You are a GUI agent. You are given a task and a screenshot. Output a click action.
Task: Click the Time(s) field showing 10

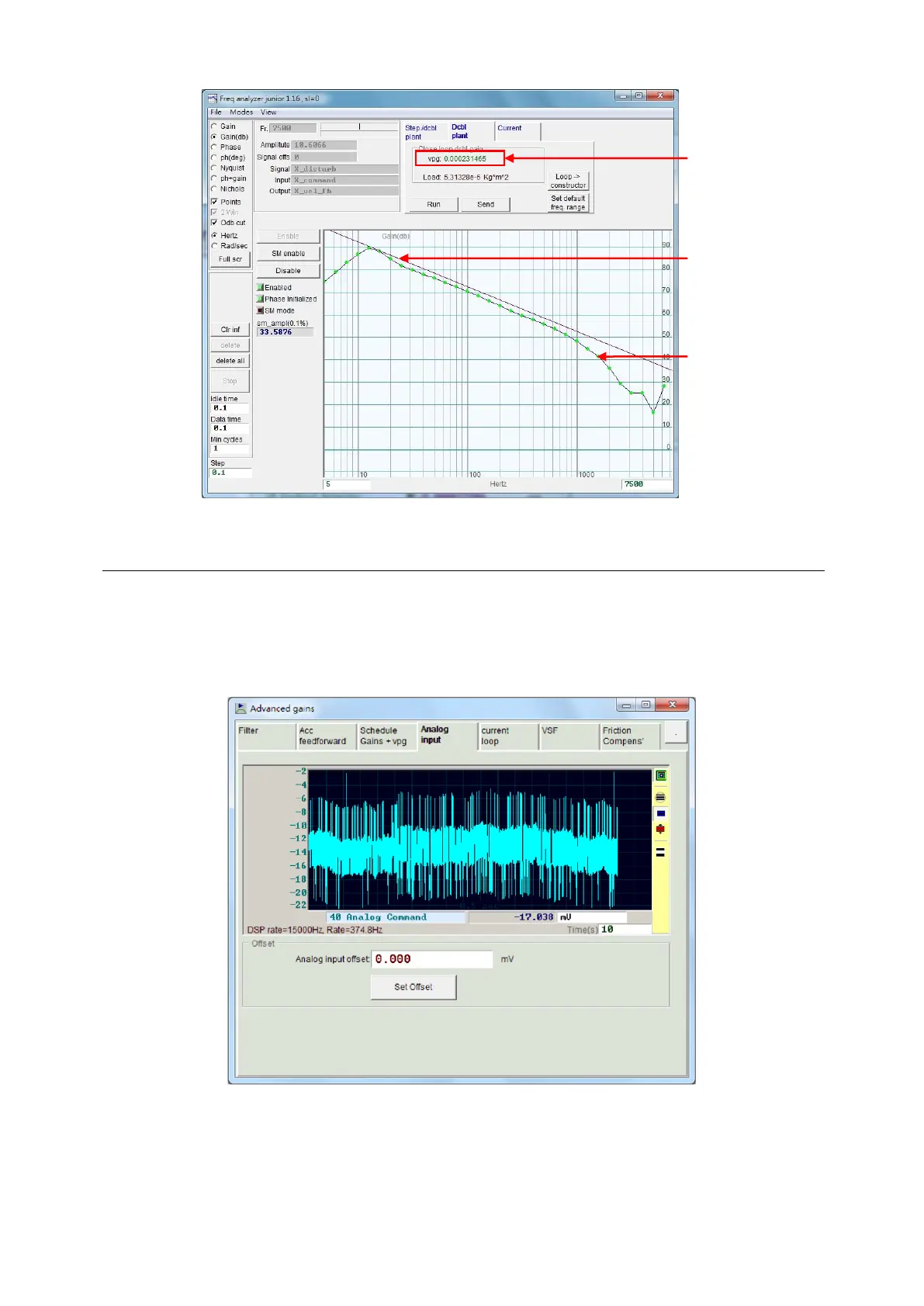[625, 929]
